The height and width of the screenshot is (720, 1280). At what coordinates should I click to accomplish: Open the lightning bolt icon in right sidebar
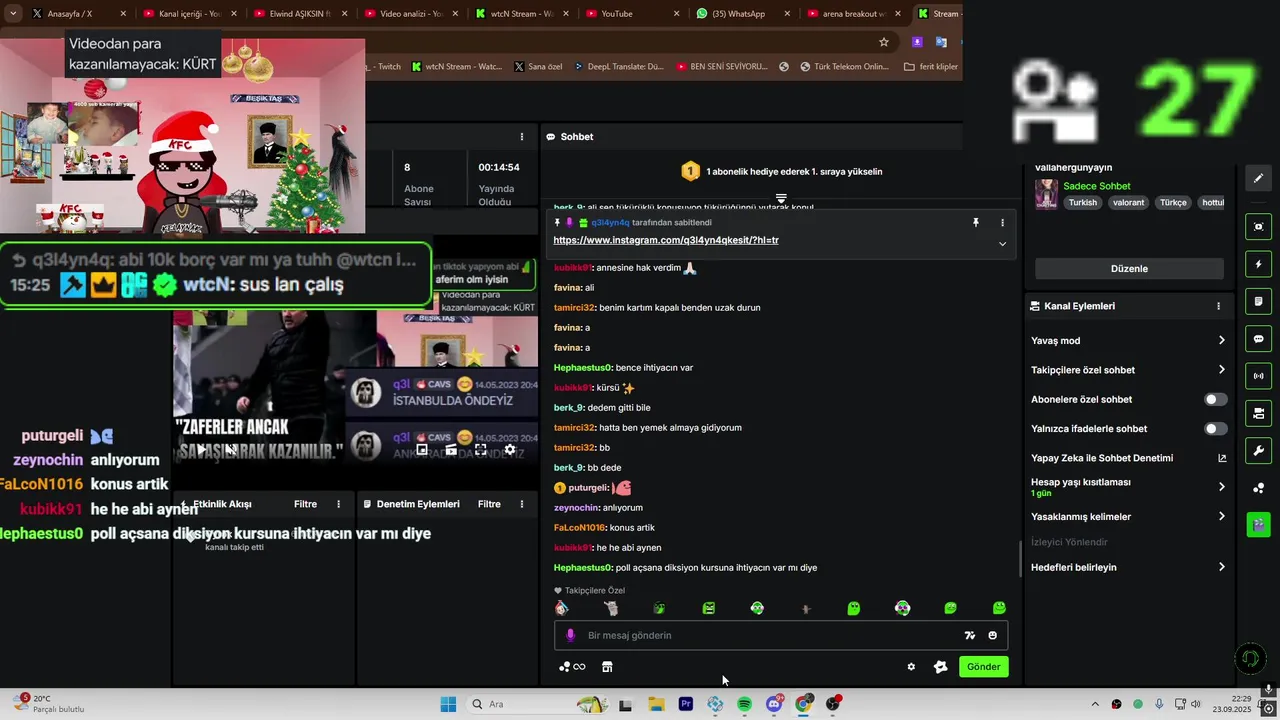click(x=1258, y=265)
